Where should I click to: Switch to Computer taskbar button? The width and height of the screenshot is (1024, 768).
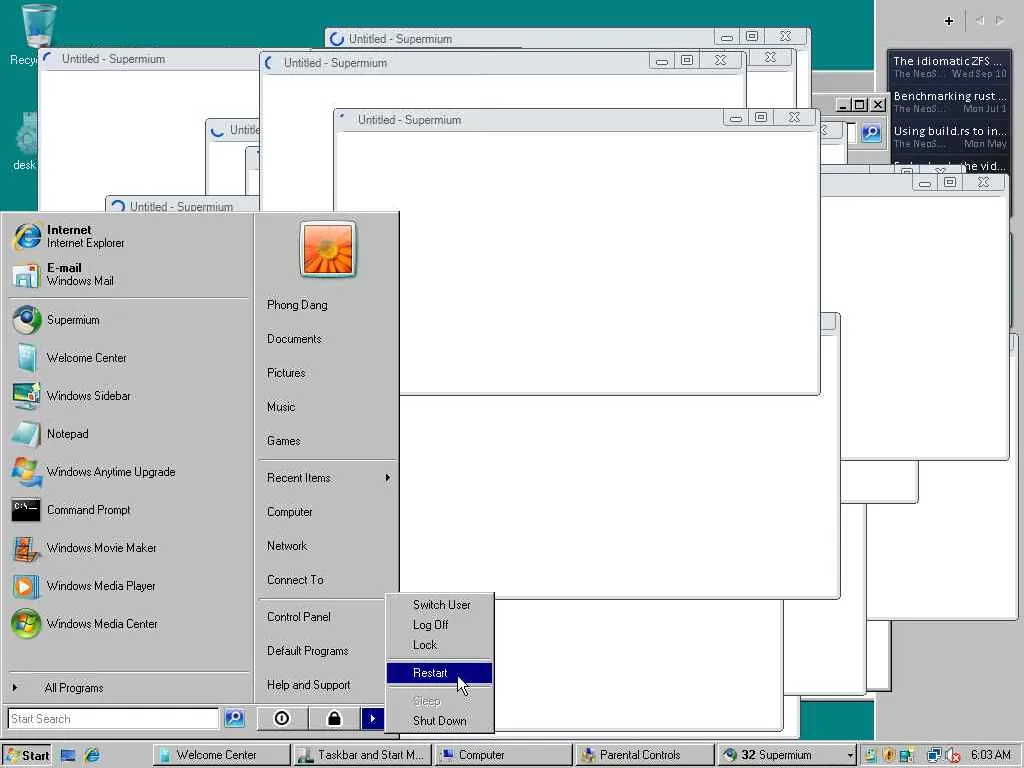[x=504, y=755]
